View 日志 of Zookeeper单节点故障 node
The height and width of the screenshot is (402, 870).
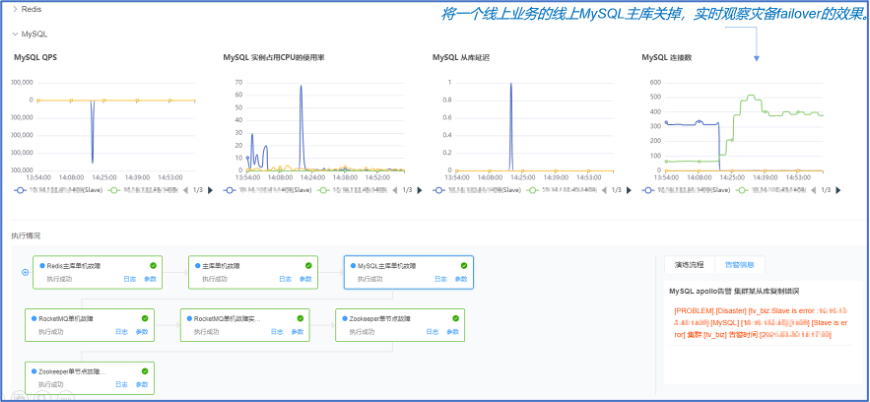pyautogui.click(x=432, y=332)
